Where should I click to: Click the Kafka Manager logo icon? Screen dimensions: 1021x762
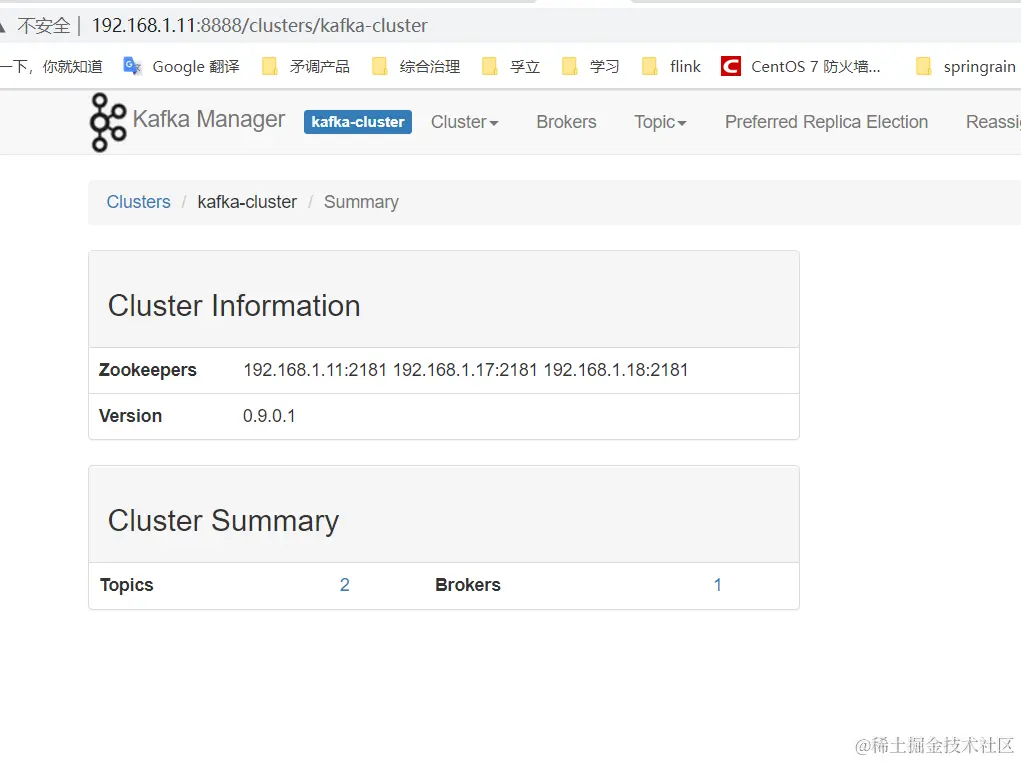108,122
